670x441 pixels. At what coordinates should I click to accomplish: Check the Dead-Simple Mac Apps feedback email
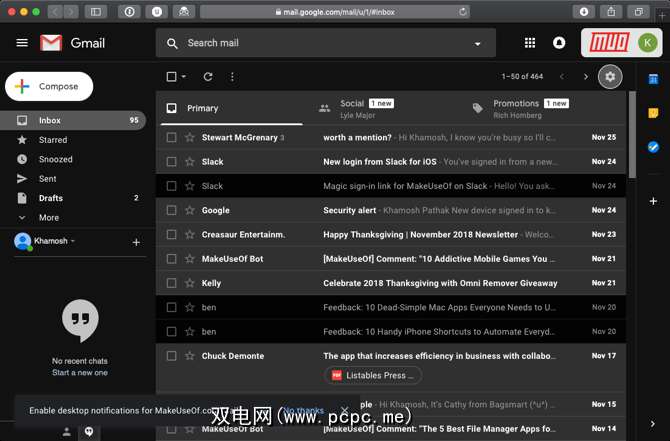coord(171,307)
